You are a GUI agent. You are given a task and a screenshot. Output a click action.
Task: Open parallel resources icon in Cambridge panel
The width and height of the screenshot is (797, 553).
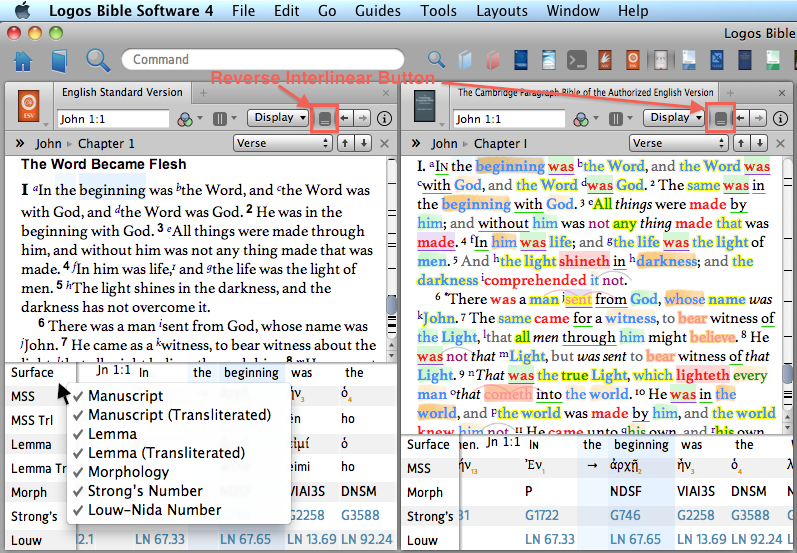[x=620, y=119]
